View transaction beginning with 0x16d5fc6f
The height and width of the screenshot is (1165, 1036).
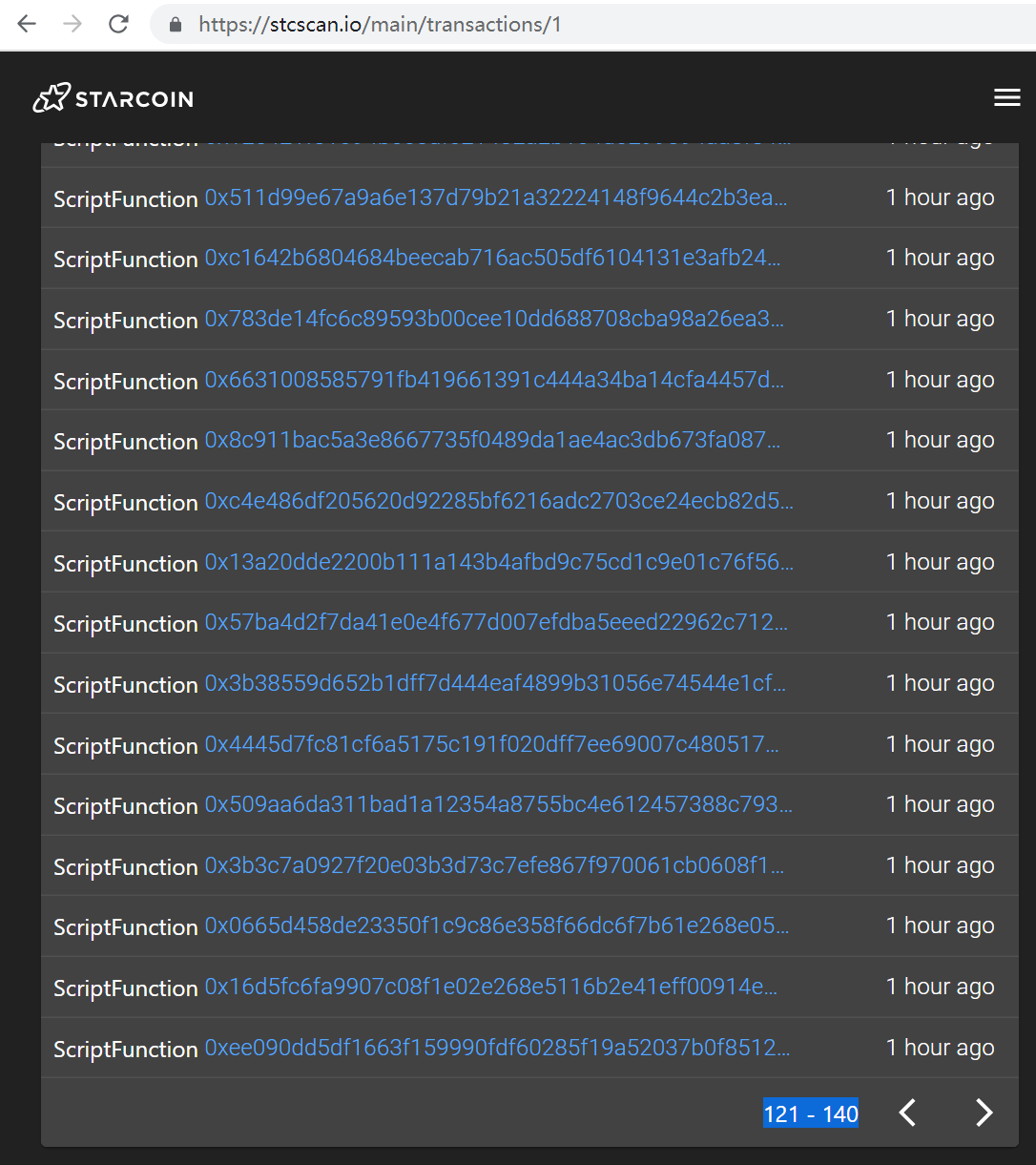point(495,987)
